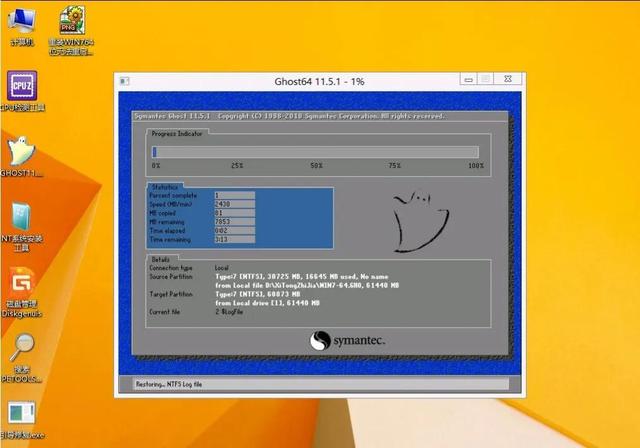
Task: Close the Ghost64 11.5.1 window
Action: pyautogui.click(x=508, y=79)
